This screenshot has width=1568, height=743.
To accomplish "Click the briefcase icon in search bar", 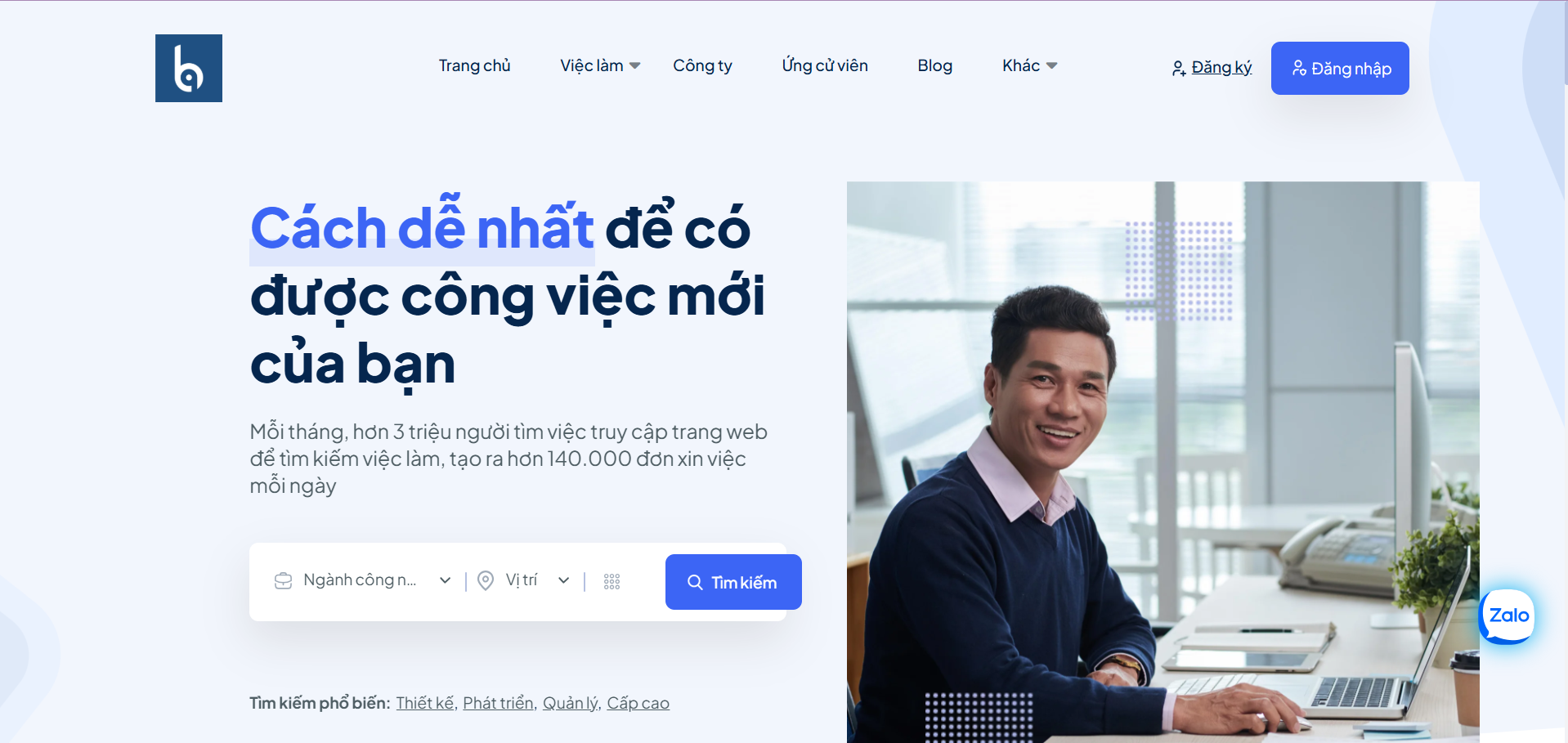I will point(283,581).
